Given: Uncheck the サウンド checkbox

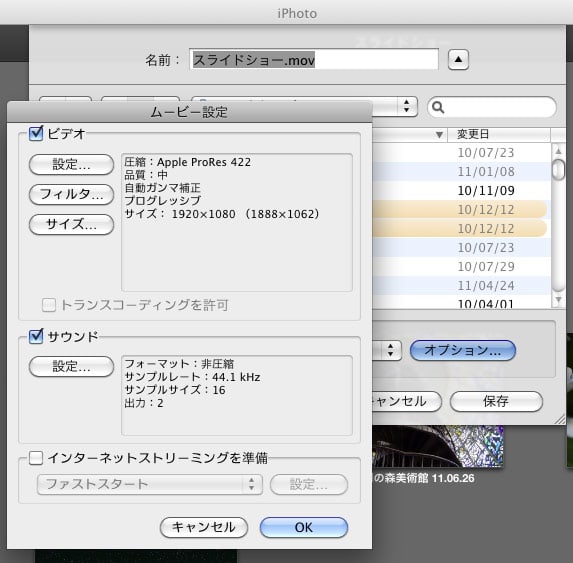Looking at the screenshot, I should click(x=36, y=336).
